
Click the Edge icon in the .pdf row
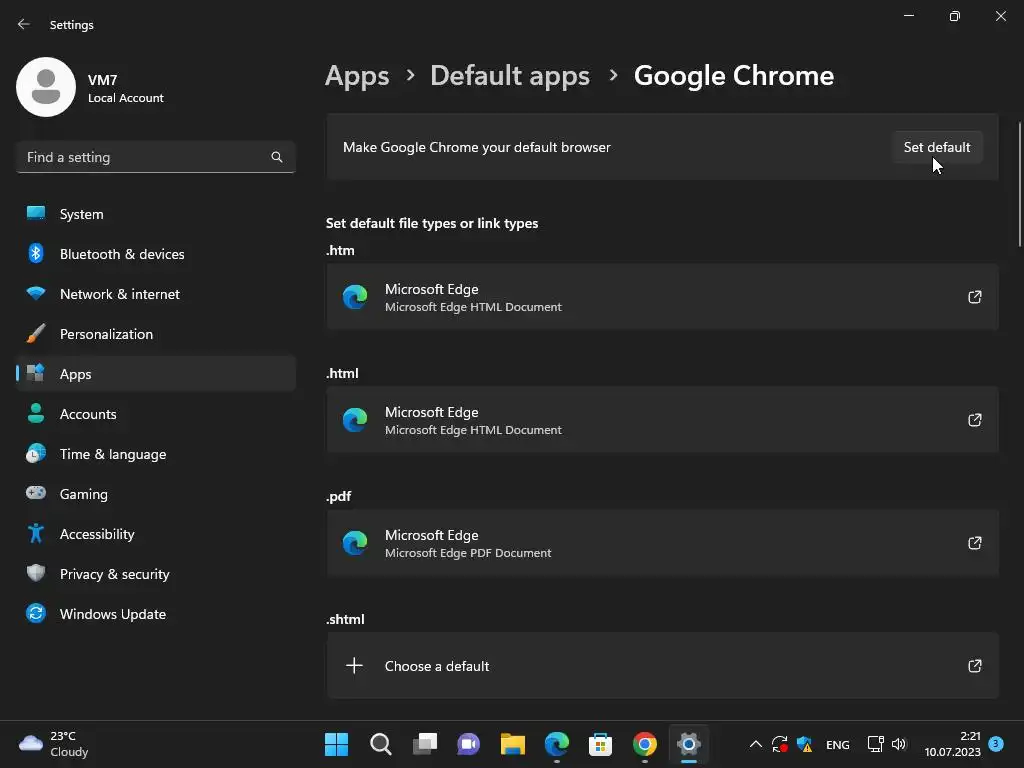355,543
